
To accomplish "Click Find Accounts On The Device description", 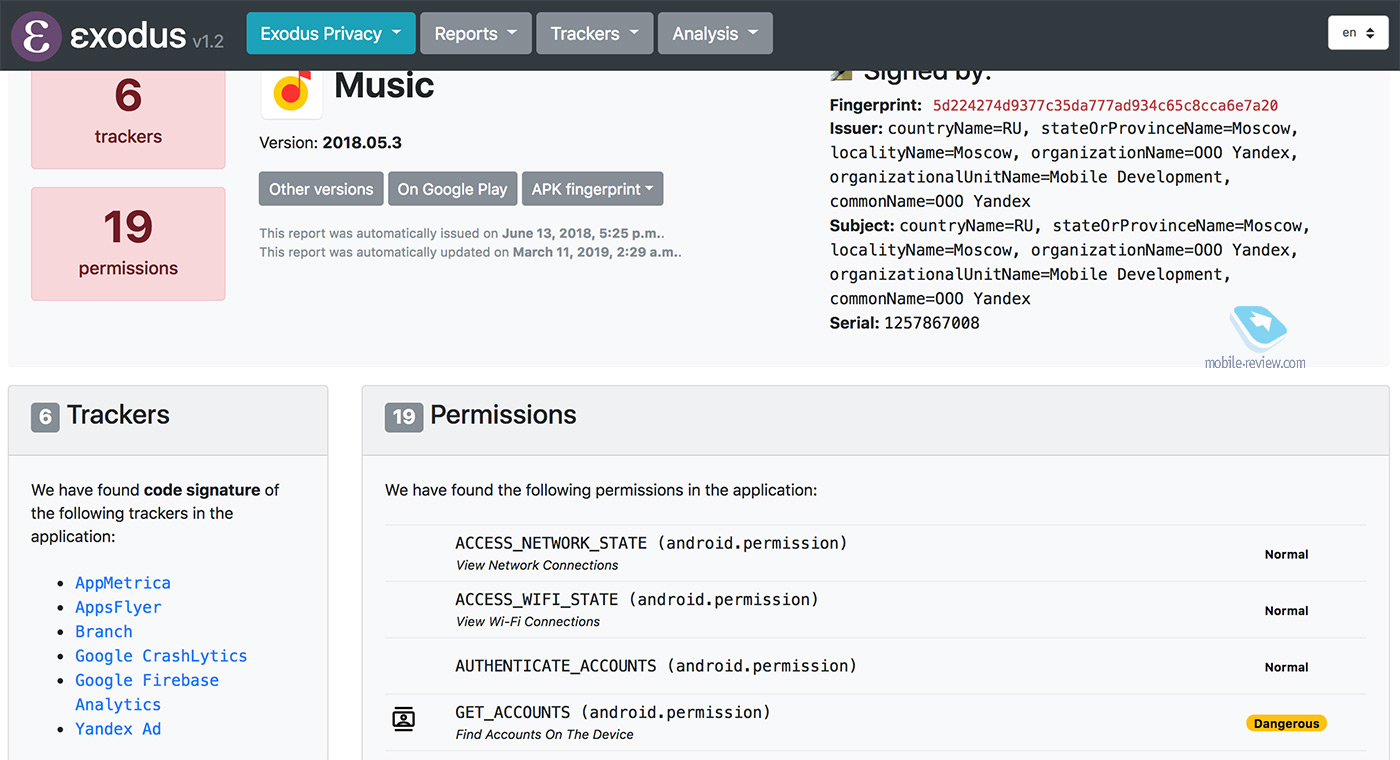I will [x=544, y=734].
